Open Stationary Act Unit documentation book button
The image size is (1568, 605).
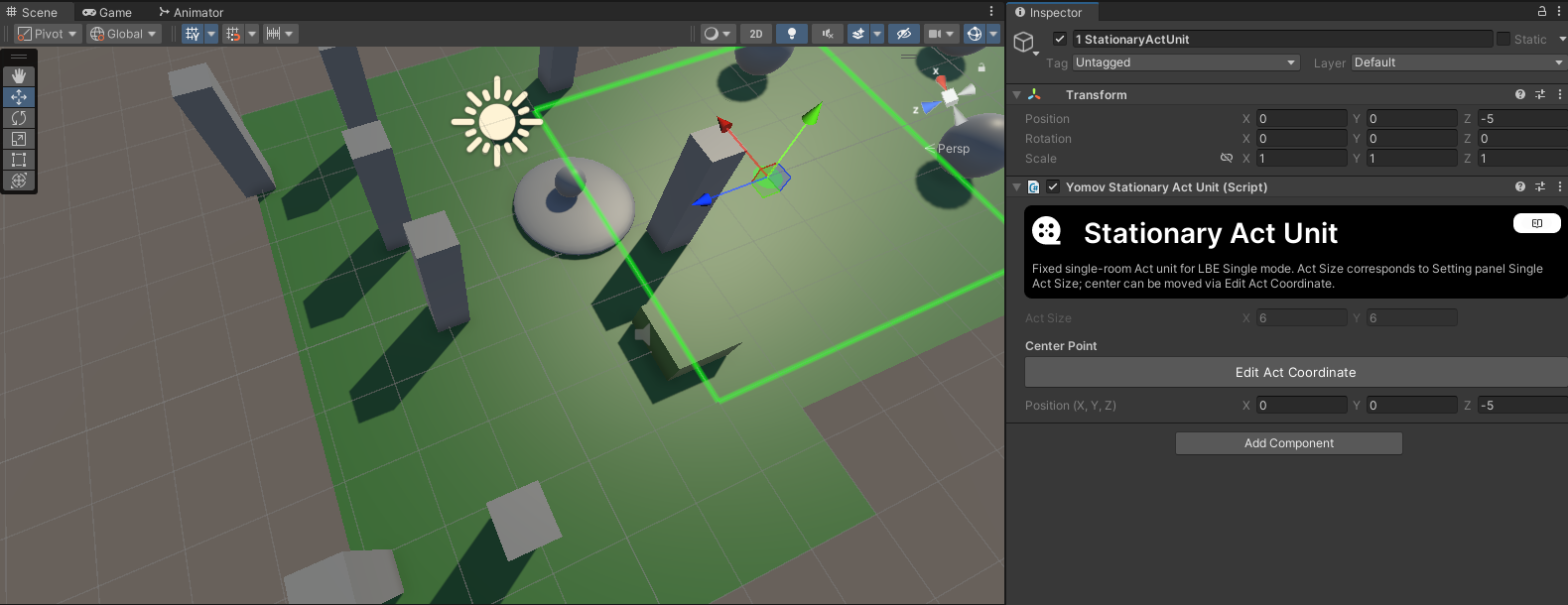click(1537, 223)
